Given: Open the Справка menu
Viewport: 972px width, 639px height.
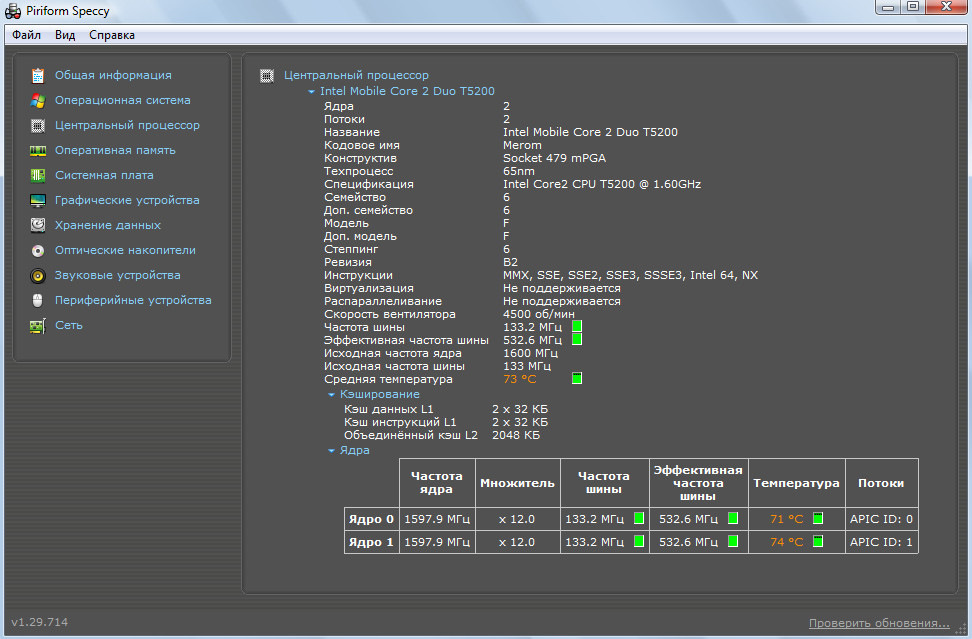Looking at the screenshot, I should tap(112, 35).
